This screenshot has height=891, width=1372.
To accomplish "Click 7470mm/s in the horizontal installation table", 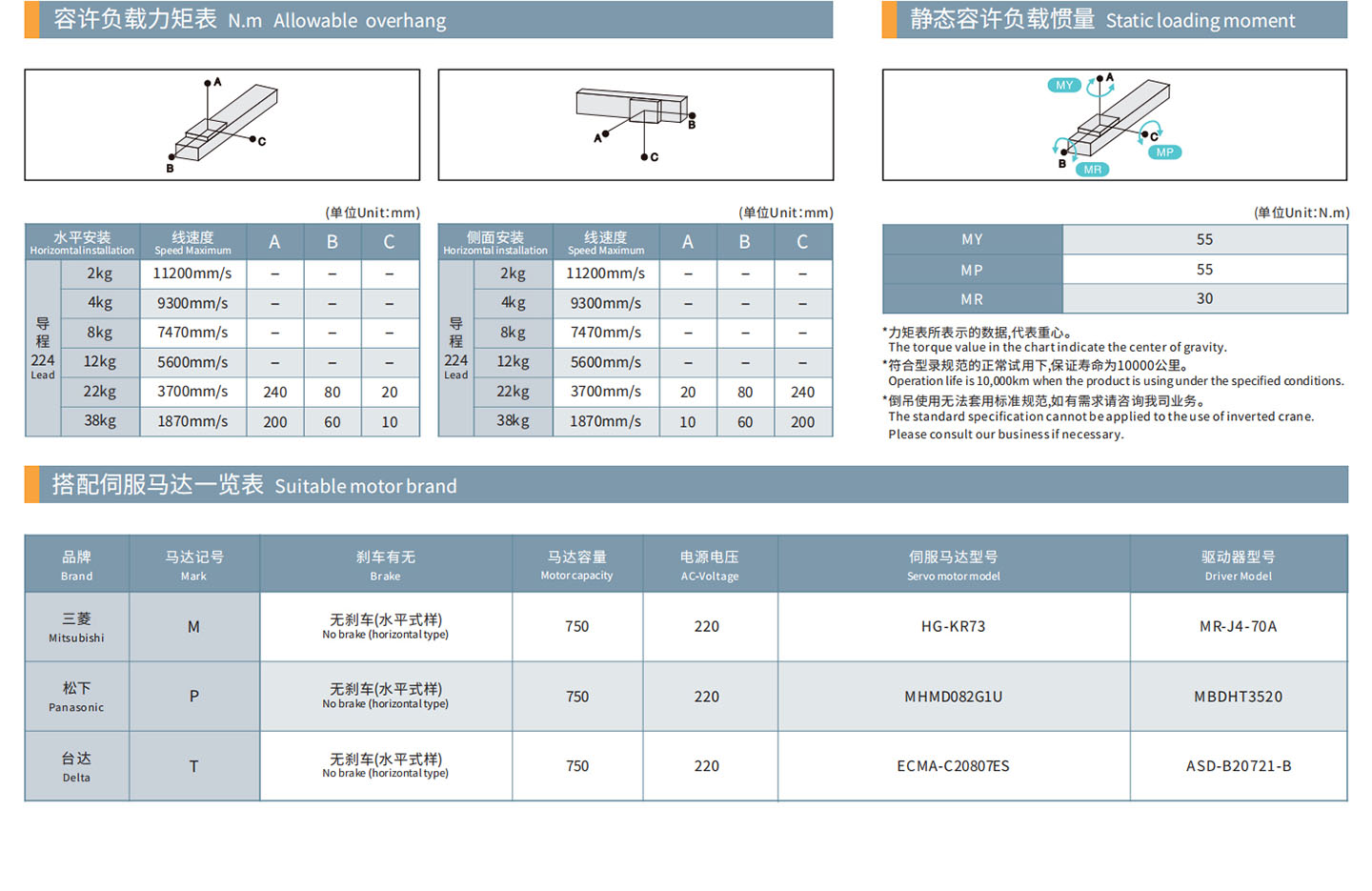I will coord(192,333).
